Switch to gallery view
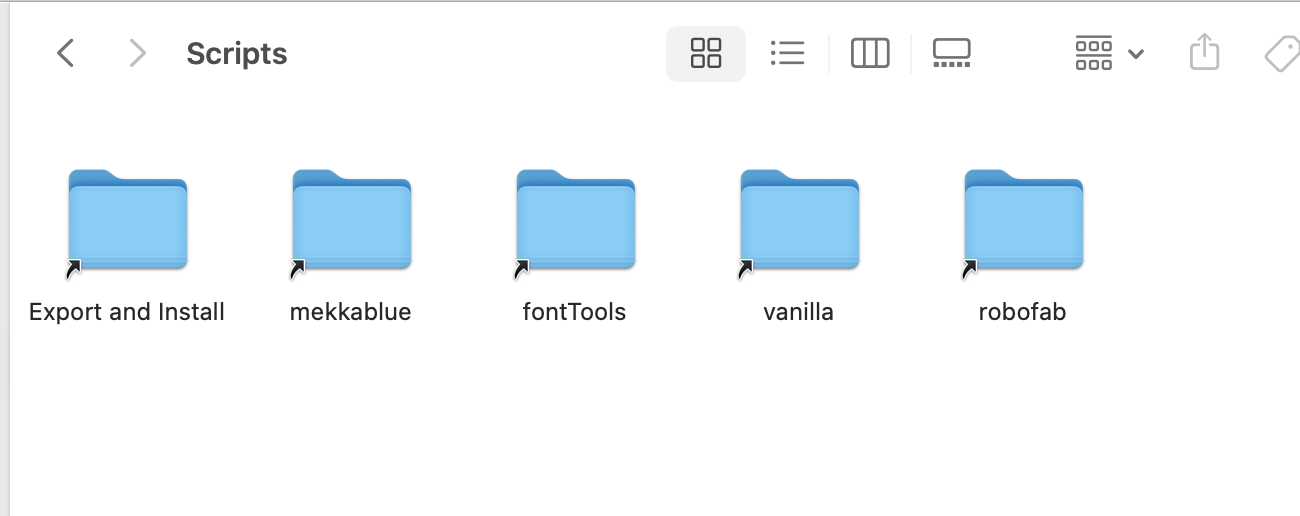The height and width of the screenshot is (516, 1300). [951, 53]
